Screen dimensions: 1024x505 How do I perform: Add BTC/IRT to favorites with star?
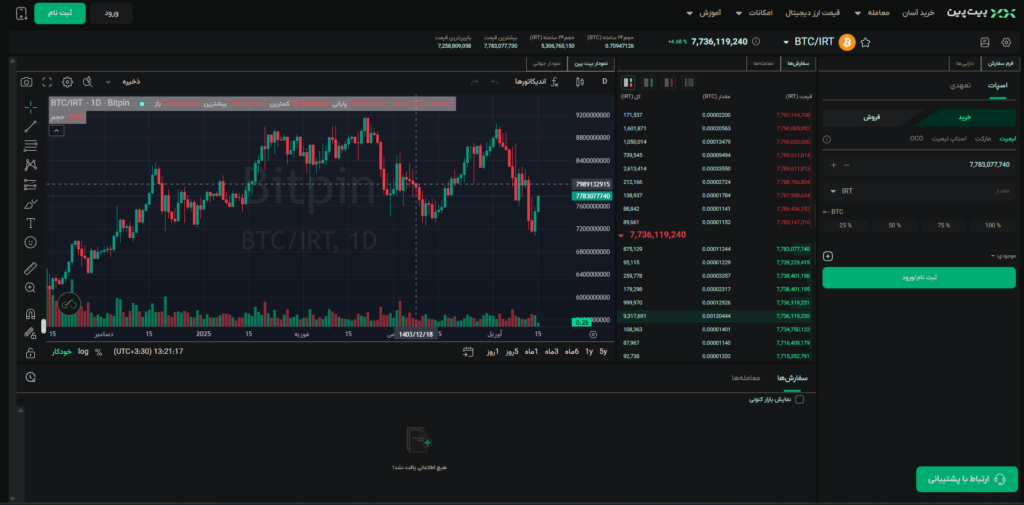click(865, 42)
